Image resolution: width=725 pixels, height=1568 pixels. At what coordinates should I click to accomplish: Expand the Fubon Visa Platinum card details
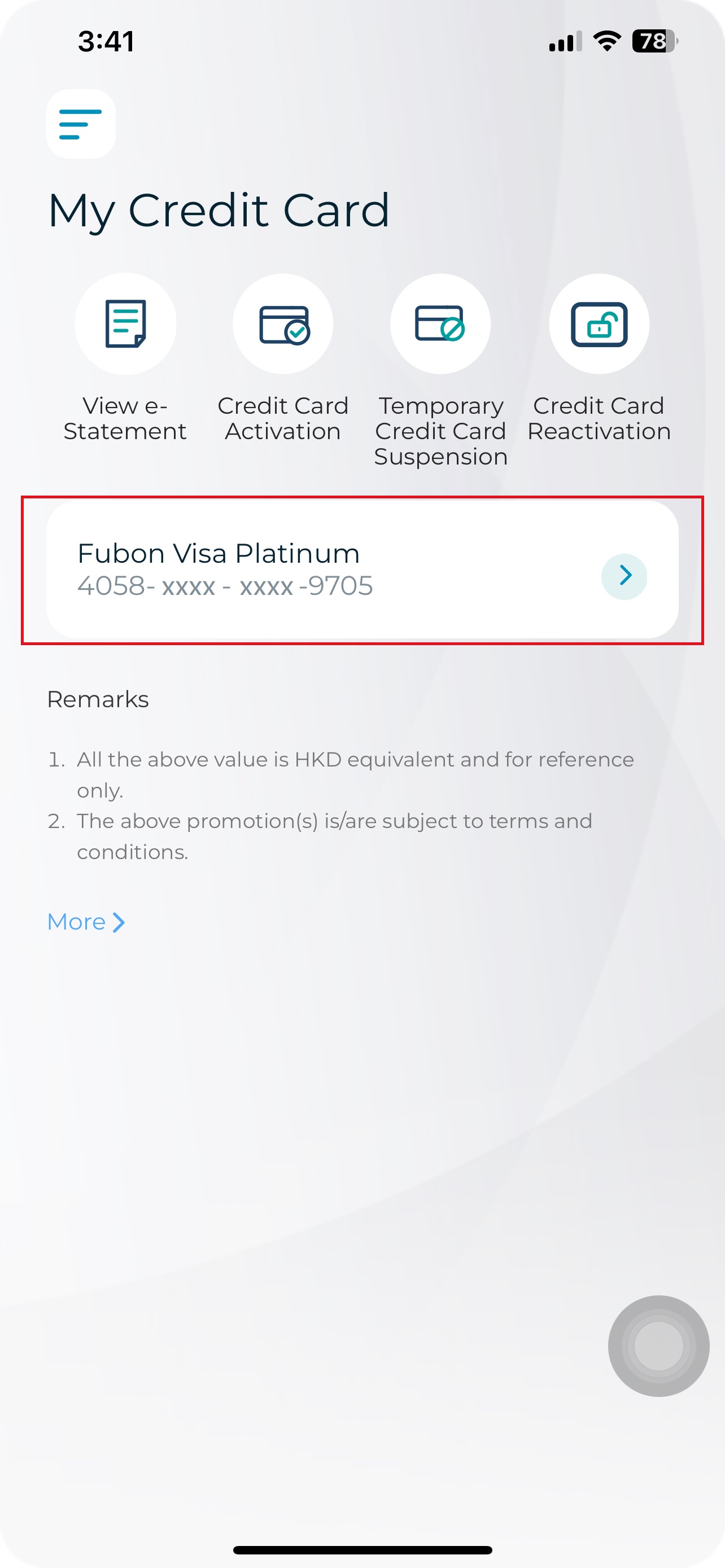(362, 569)
